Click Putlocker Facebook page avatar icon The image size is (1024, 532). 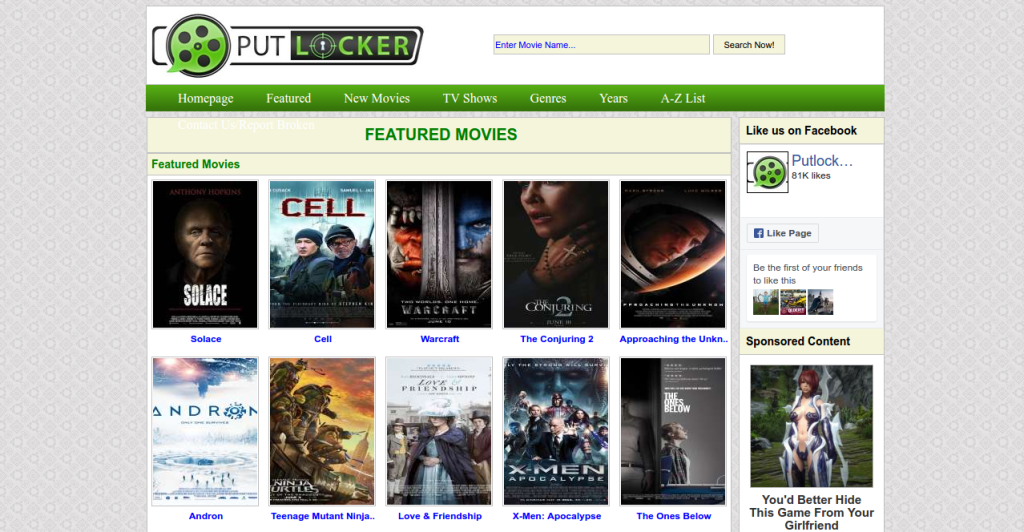point(767,172)
